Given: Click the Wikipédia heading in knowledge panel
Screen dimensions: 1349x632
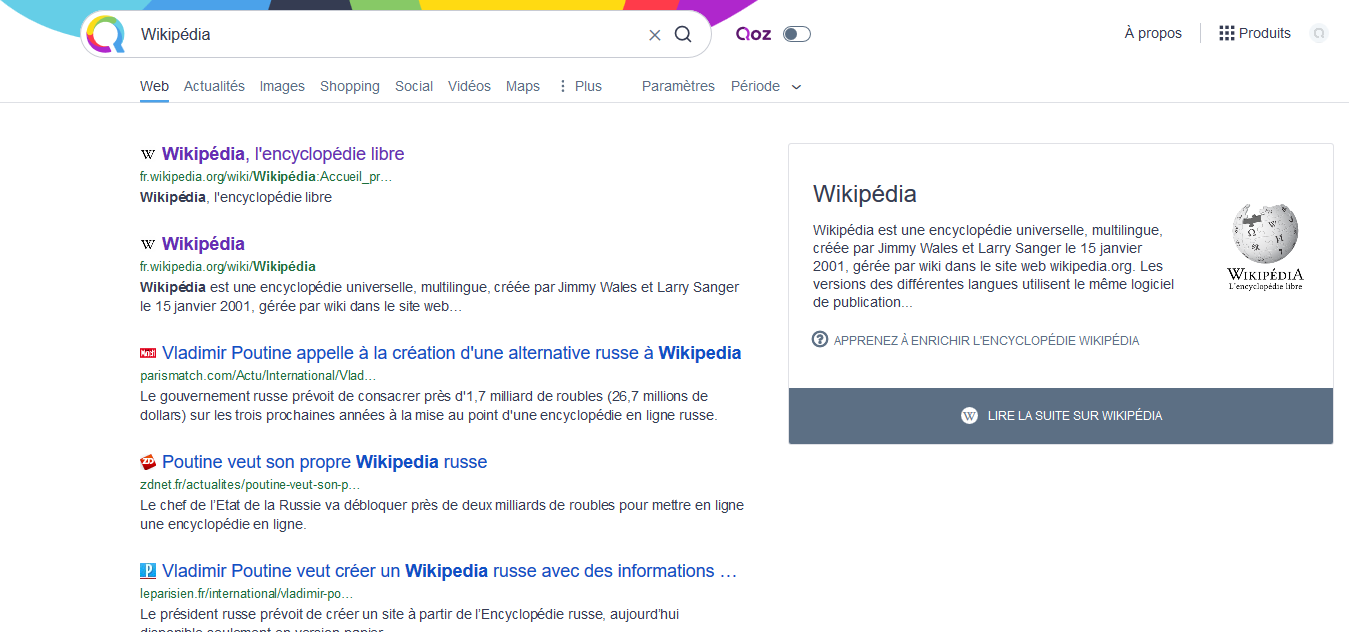Looking at the screenshot, I should (x=865, y=194).
